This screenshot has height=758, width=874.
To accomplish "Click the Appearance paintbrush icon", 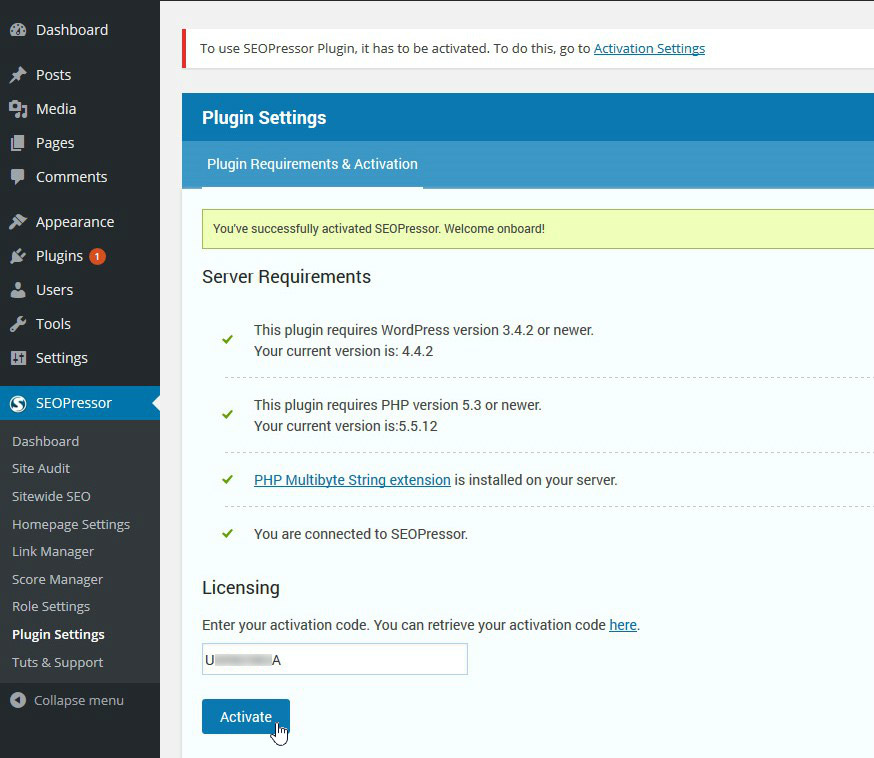I will [x=18, y=222].
